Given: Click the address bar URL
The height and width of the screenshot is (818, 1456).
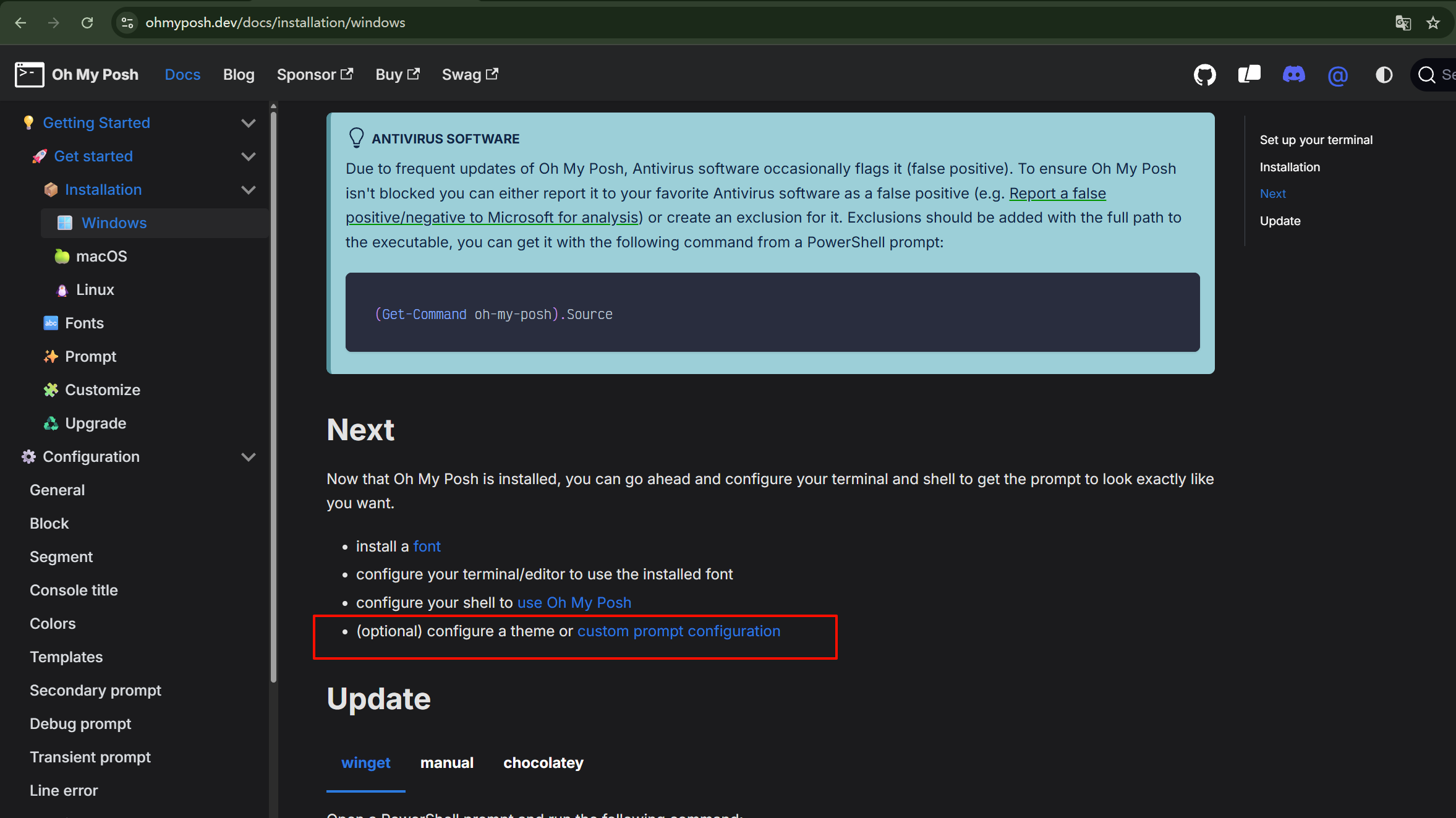Looking at the screenshot, I should pos(275,23).
